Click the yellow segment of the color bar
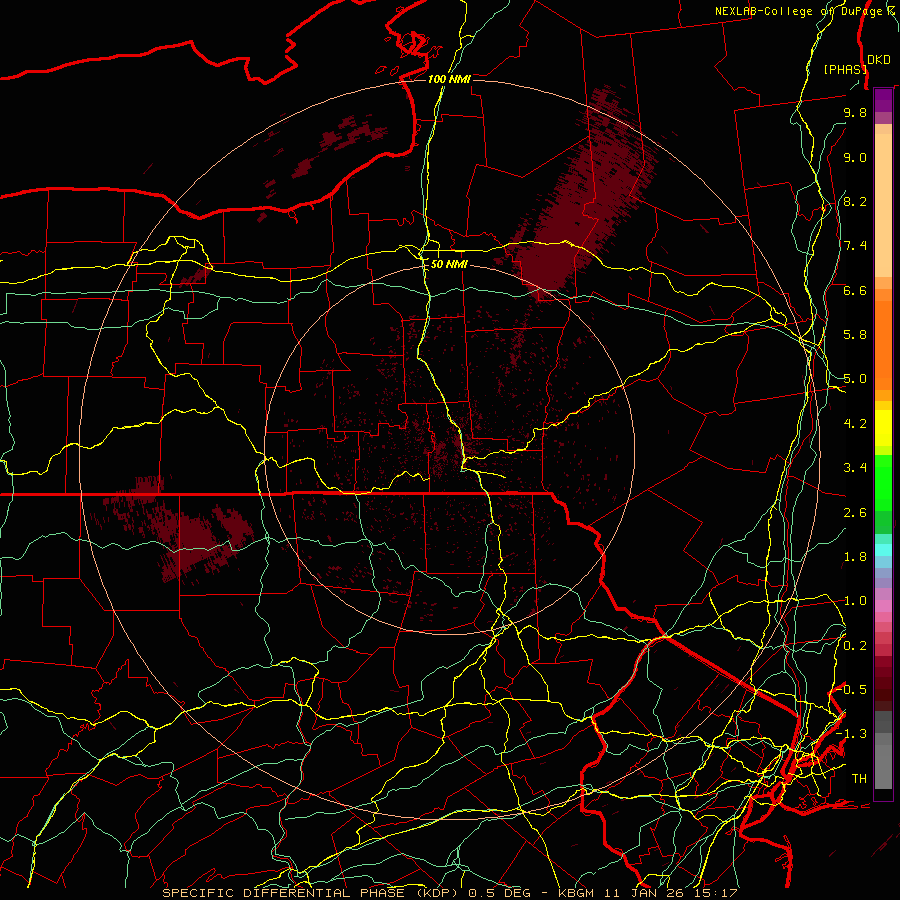The width and height of the screenshot is (900, 900). click(x=883, y=428)
